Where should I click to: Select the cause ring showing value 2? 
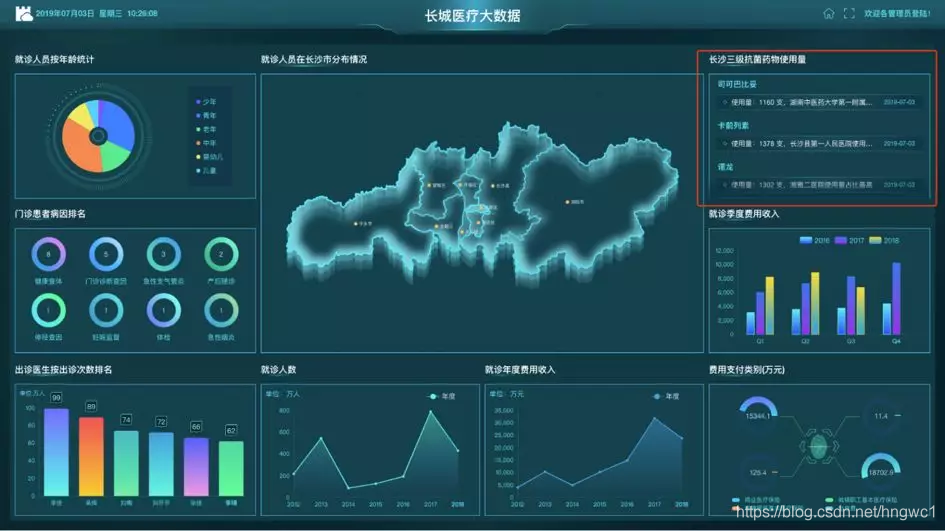click(x=221, y=254)
